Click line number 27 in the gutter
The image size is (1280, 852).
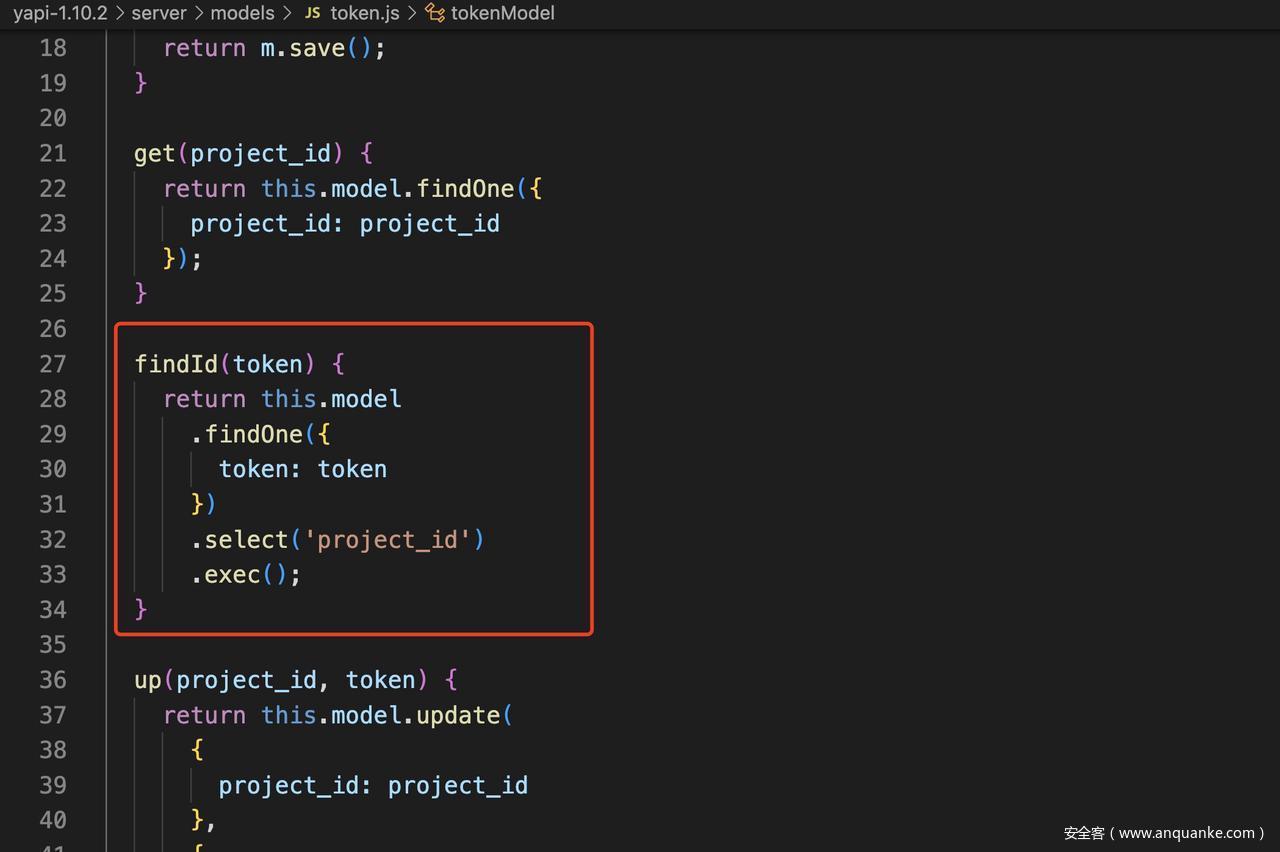(x=53, y=364)
